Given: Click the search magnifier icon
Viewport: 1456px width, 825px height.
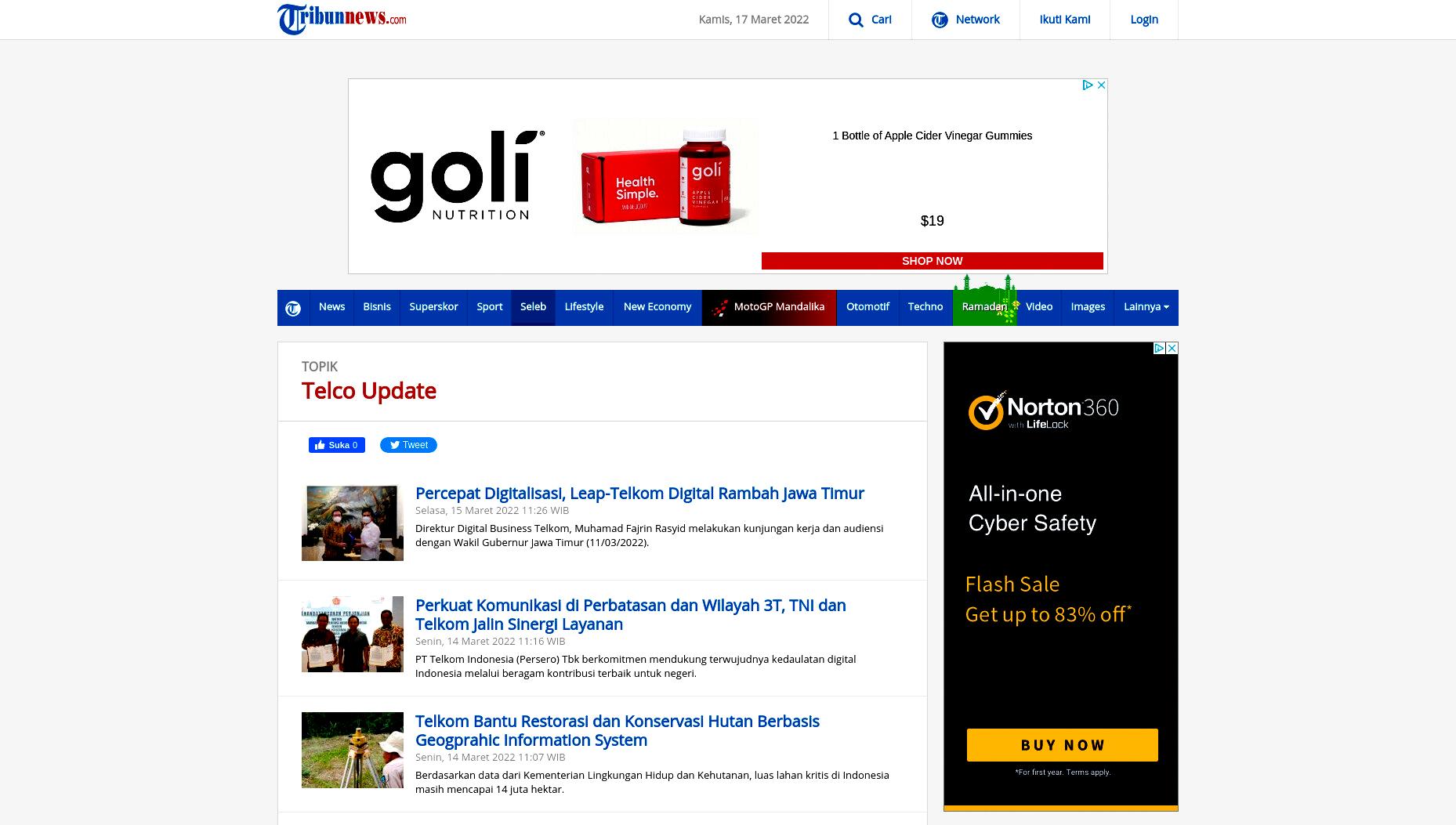Looking at the screenshot, I should tap(856, 20).
